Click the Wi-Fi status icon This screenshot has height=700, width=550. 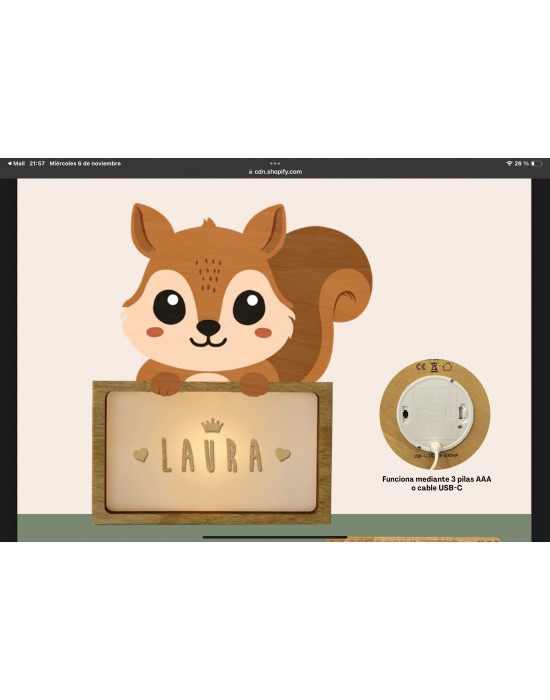509,163
